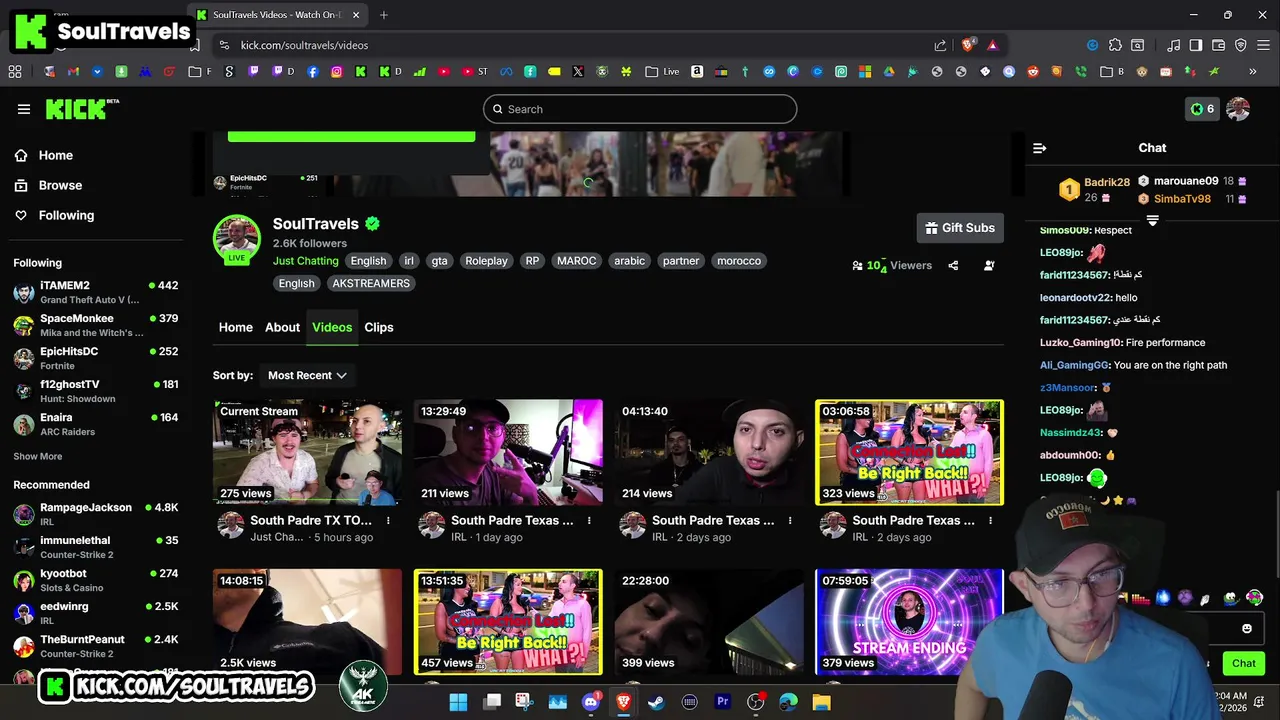Open f12ghostTV channel in Following list

[96, 391]
